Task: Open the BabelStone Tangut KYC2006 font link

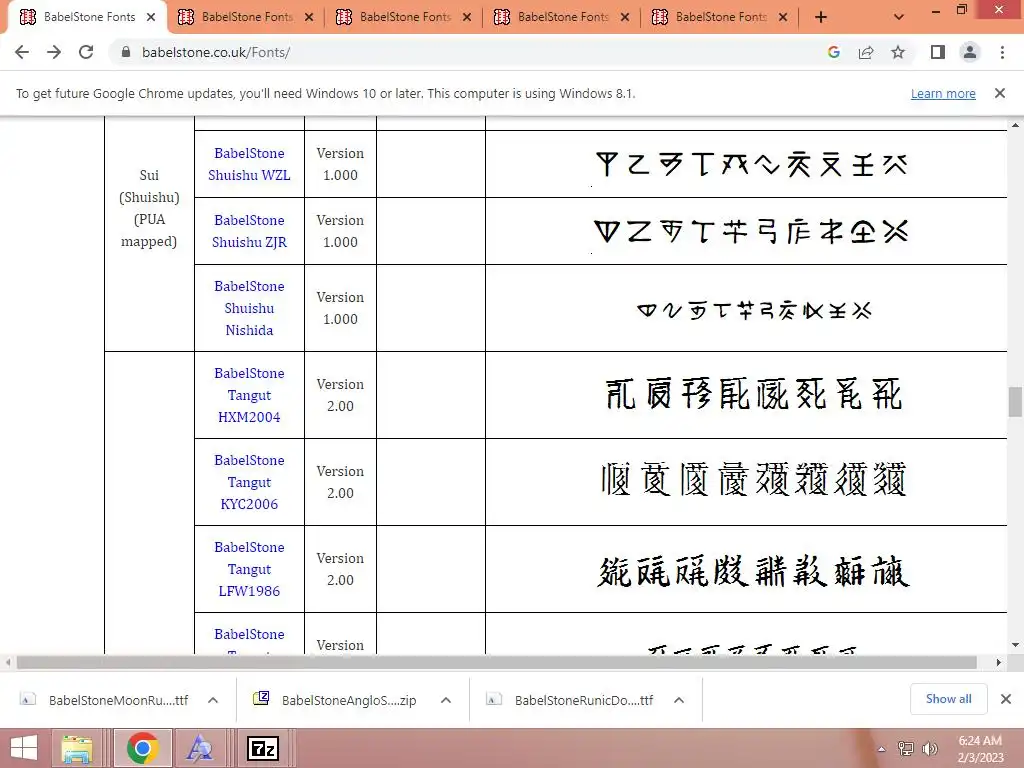Action: pyautogui.click(x=249, y=482)
